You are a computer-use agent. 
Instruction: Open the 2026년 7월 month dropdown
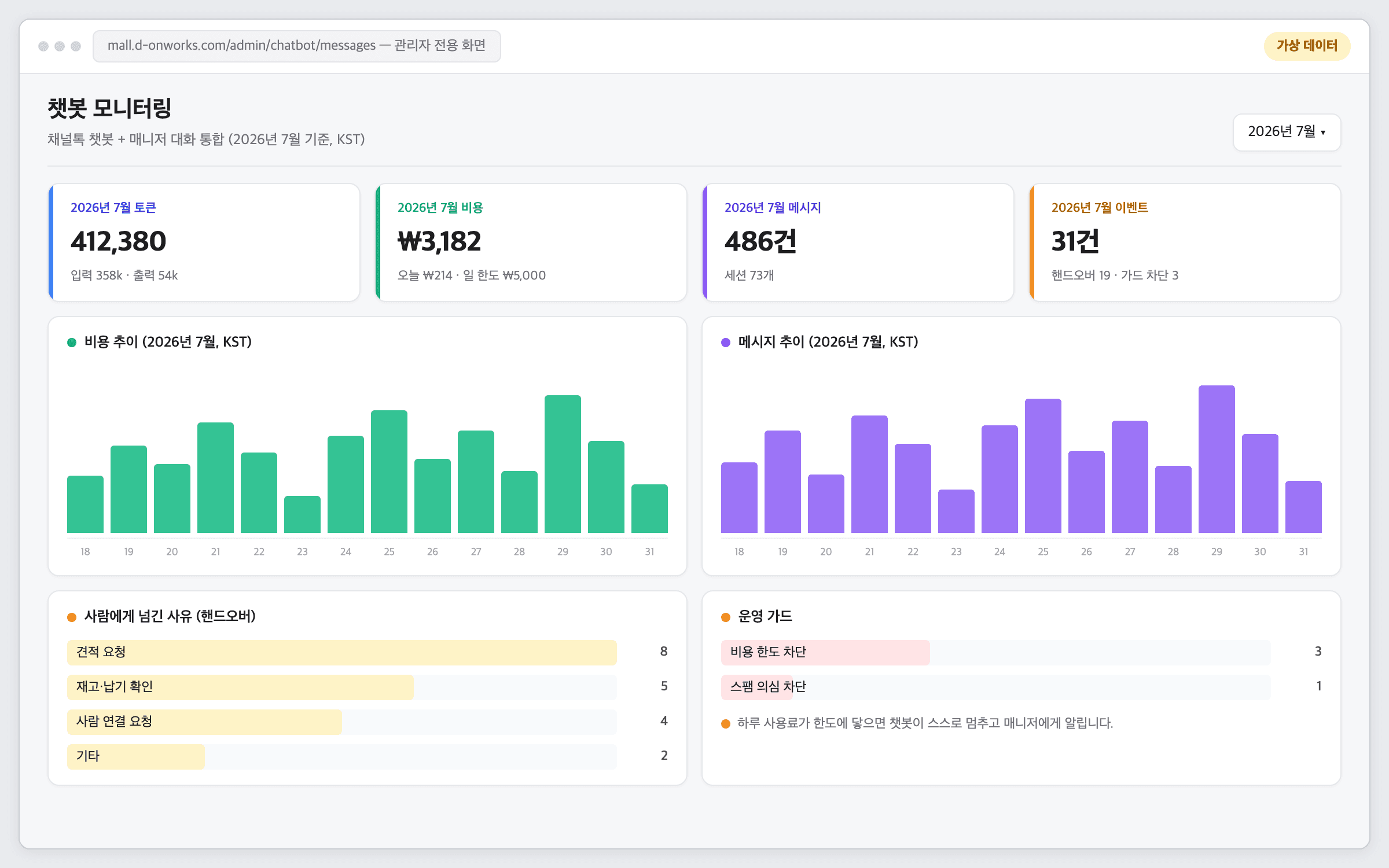pyautogui.click(x=1287, y=132)
